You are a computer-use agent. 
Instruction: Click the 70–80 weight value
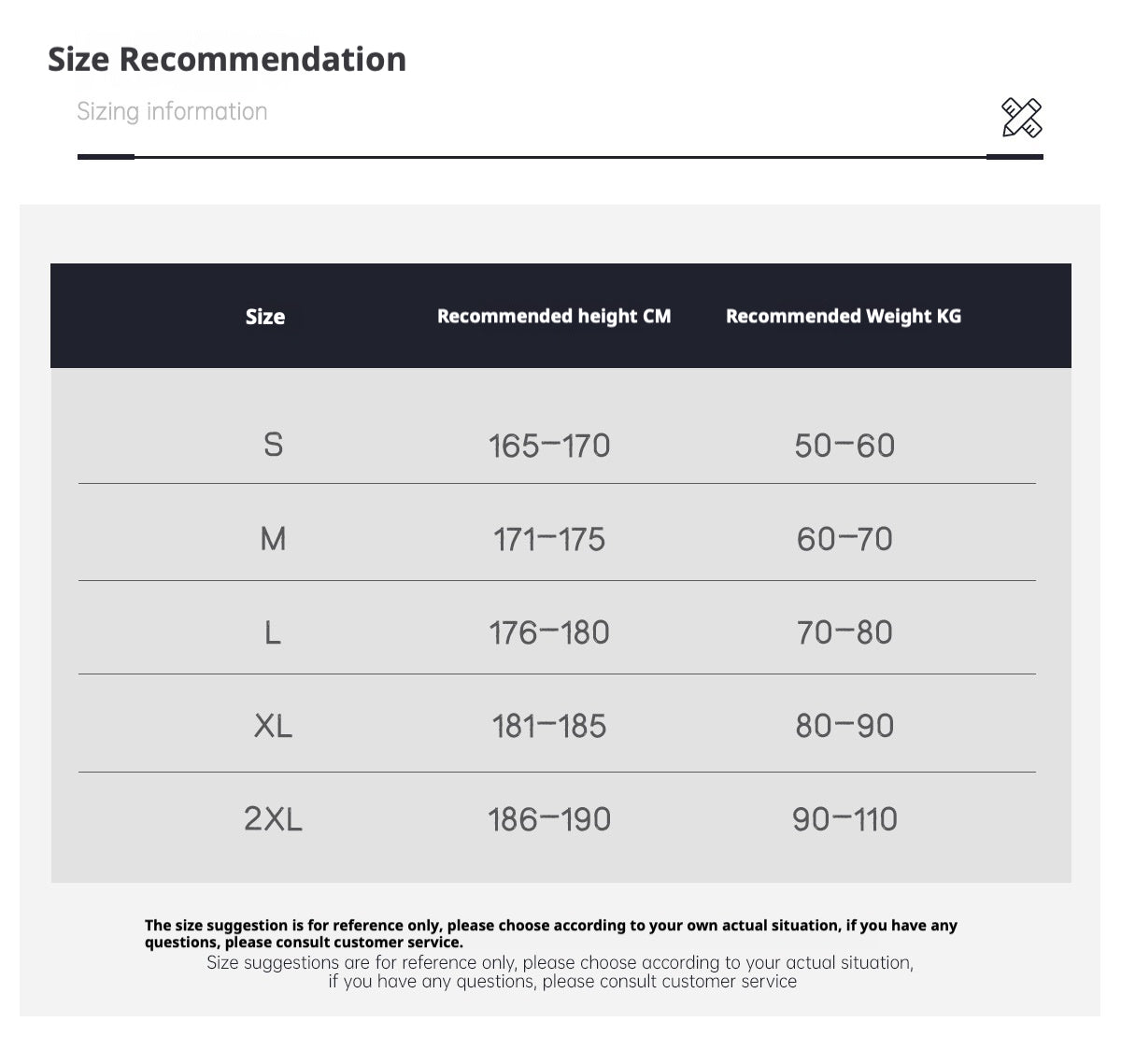point(844,632)
